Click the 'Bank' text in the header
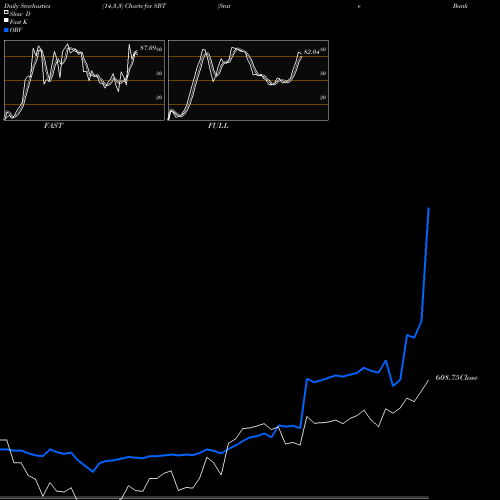The image size is (500, 500). [460, 6]
